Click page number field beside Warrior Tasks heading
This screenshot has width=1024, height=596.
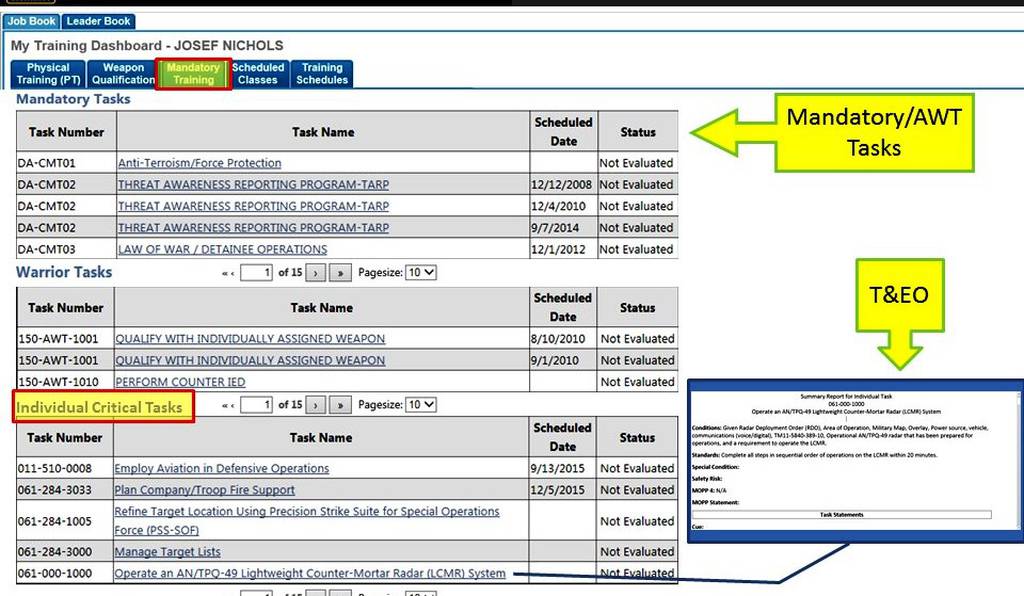(257, 273)
